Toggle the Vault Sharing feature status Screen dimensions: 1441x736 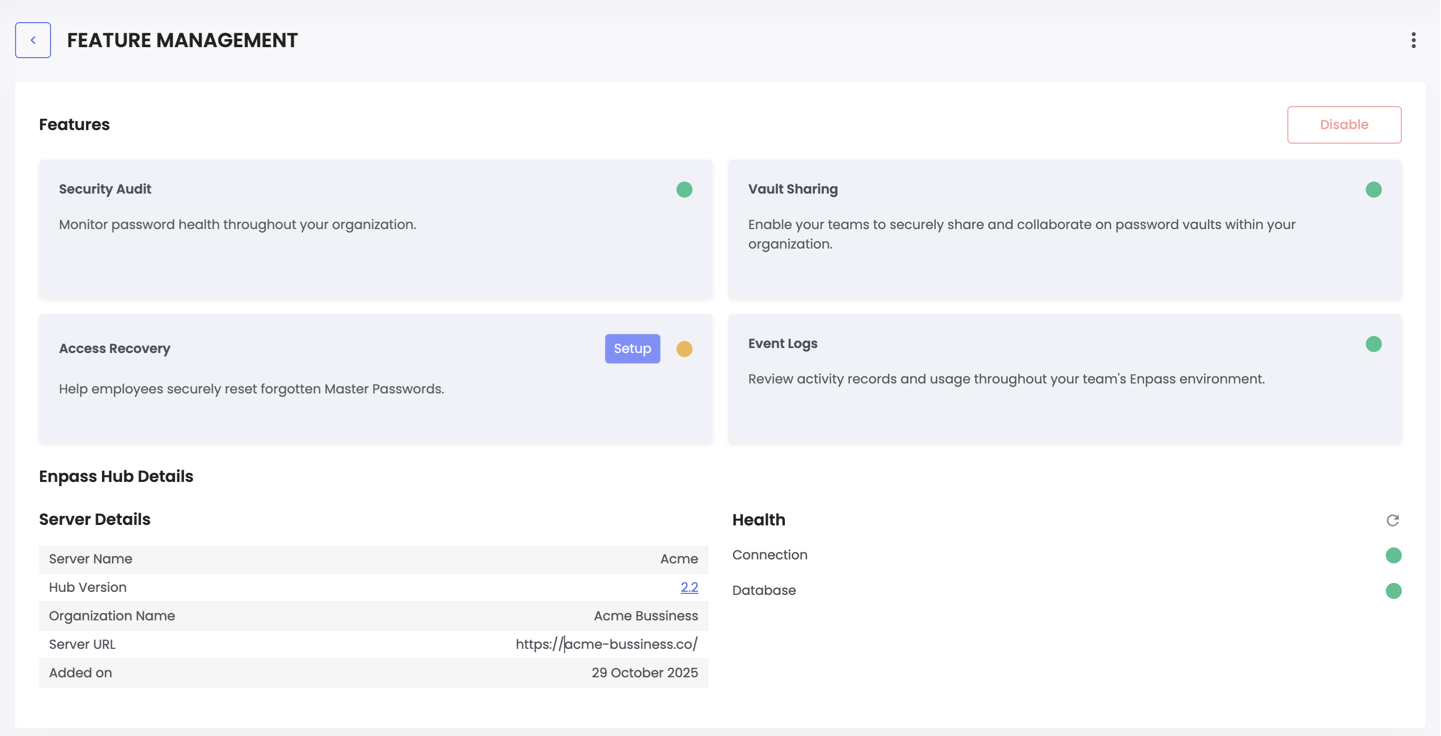point(1373,188)
